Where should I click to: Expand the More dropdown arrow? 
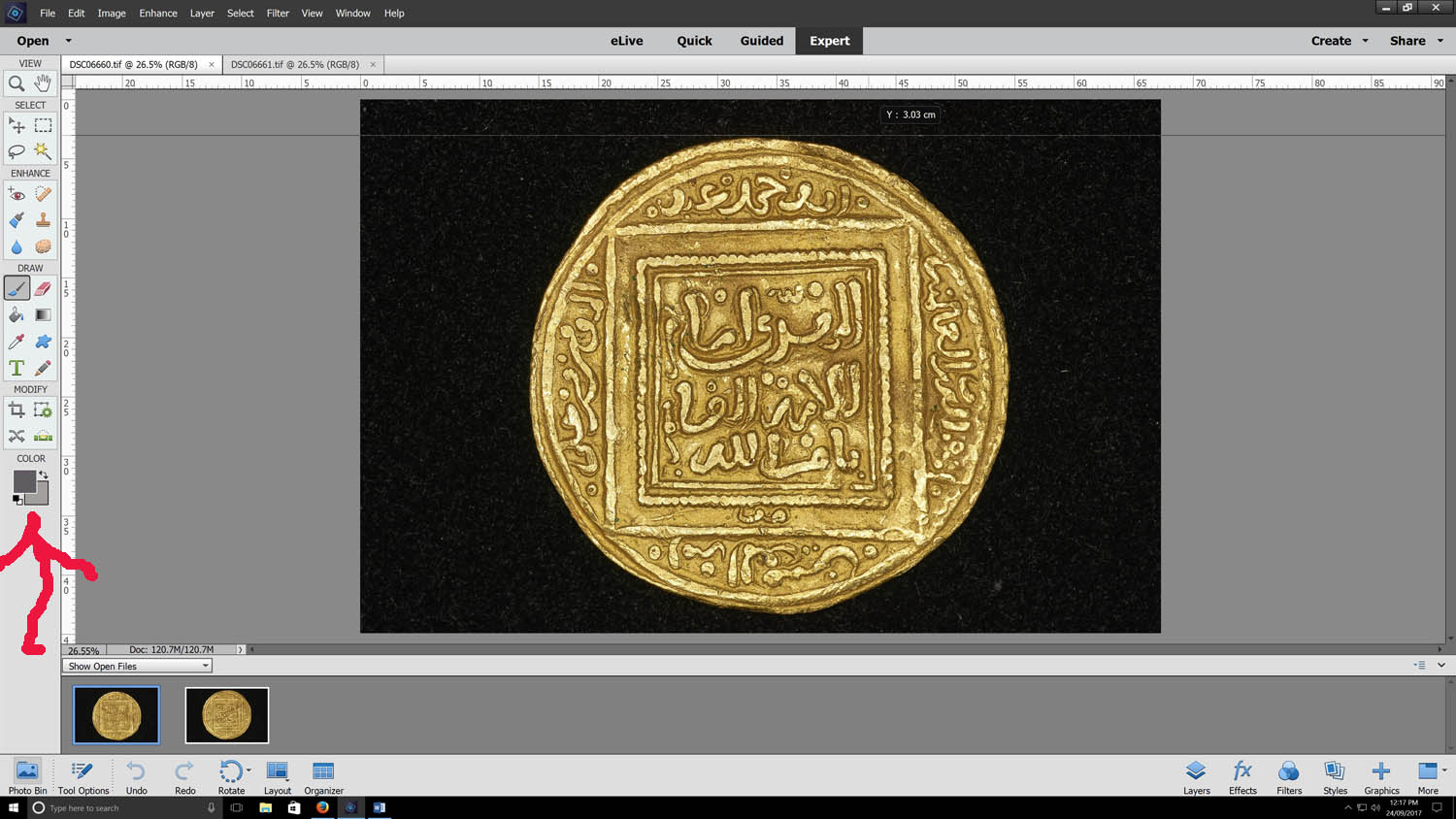(1444, 770)
